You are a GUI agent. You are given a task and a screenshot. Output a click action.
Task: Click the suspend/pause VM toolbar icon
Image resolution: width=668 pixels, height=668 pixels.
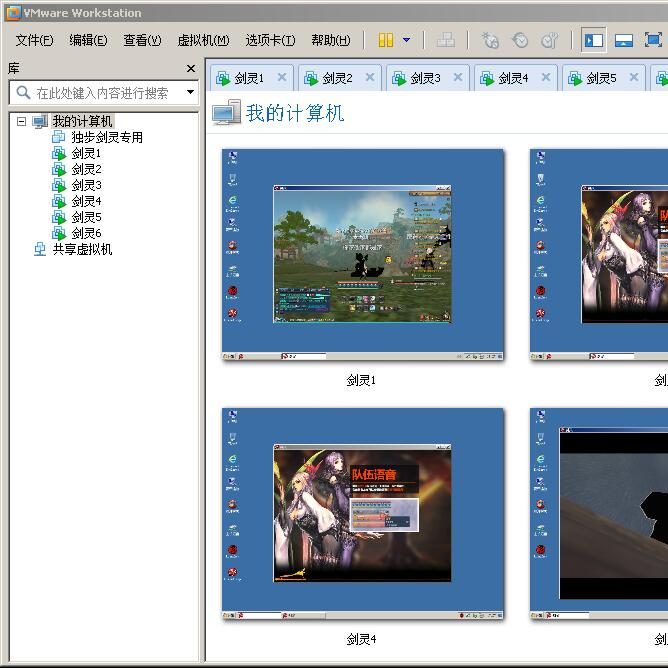pyautogui.click(x=386, y=40)
